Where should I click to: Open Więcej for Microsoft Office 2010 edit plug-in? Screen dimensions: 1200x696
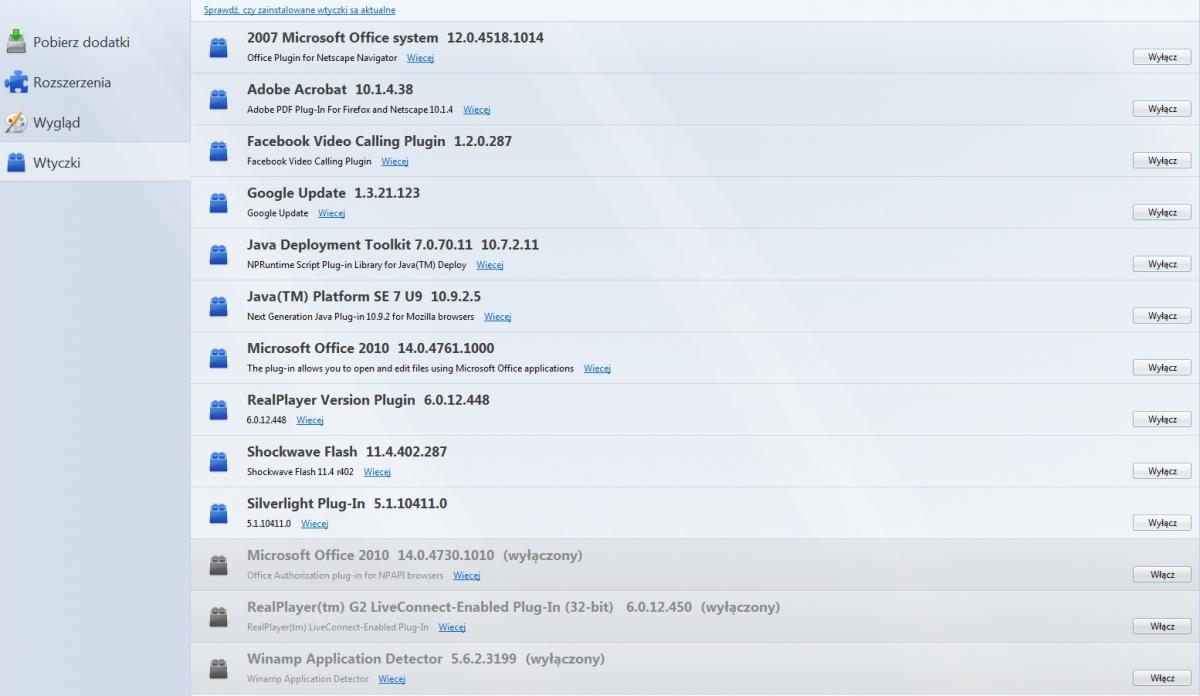tap(597, 369)
